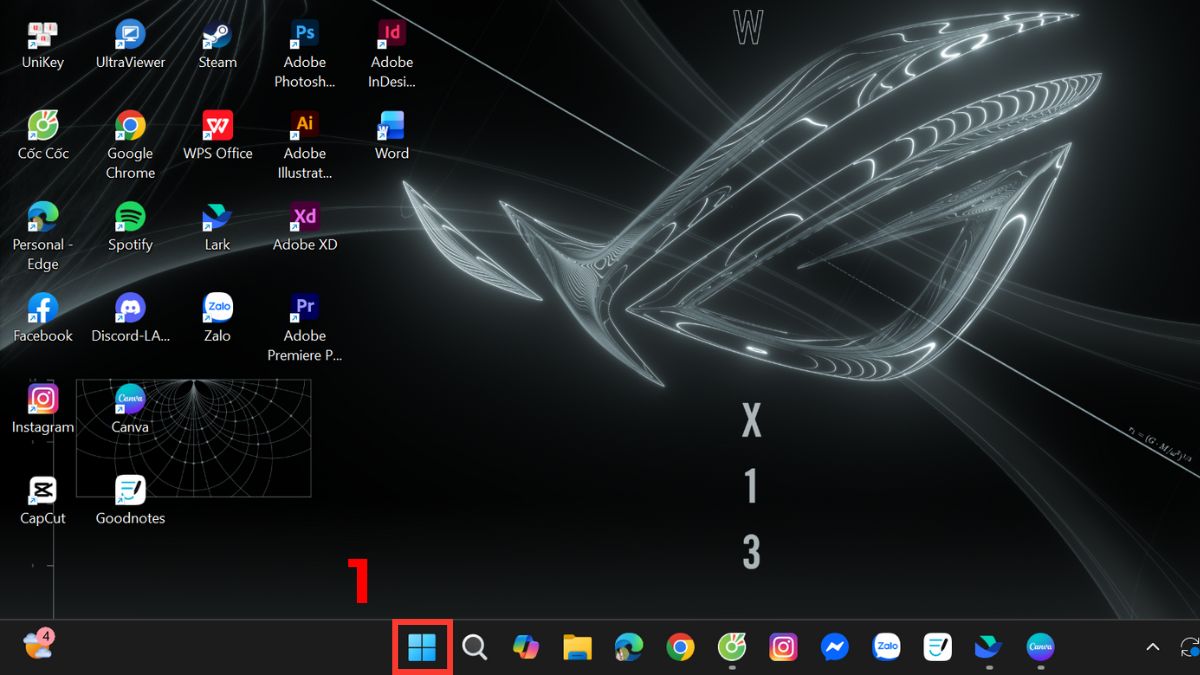
Task: Launch Steam
Action: (217, 32)
